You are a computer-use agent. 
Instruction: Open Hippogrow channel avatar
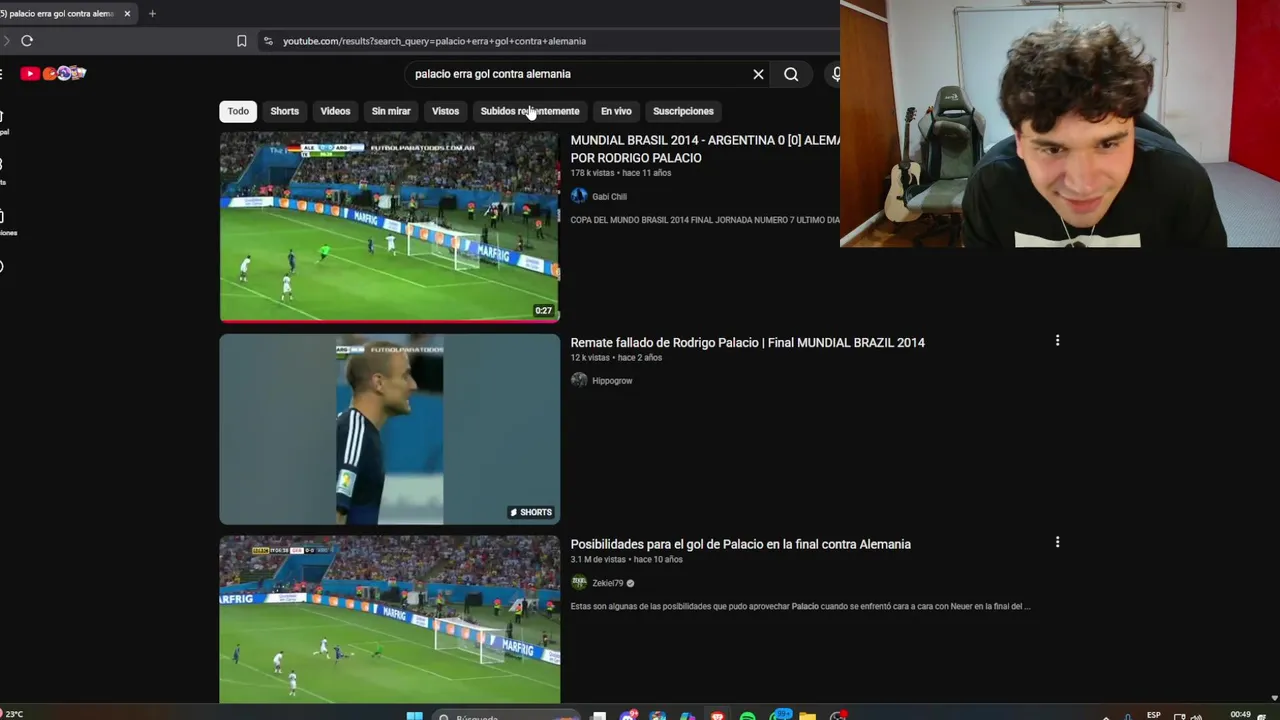[579, 380]
